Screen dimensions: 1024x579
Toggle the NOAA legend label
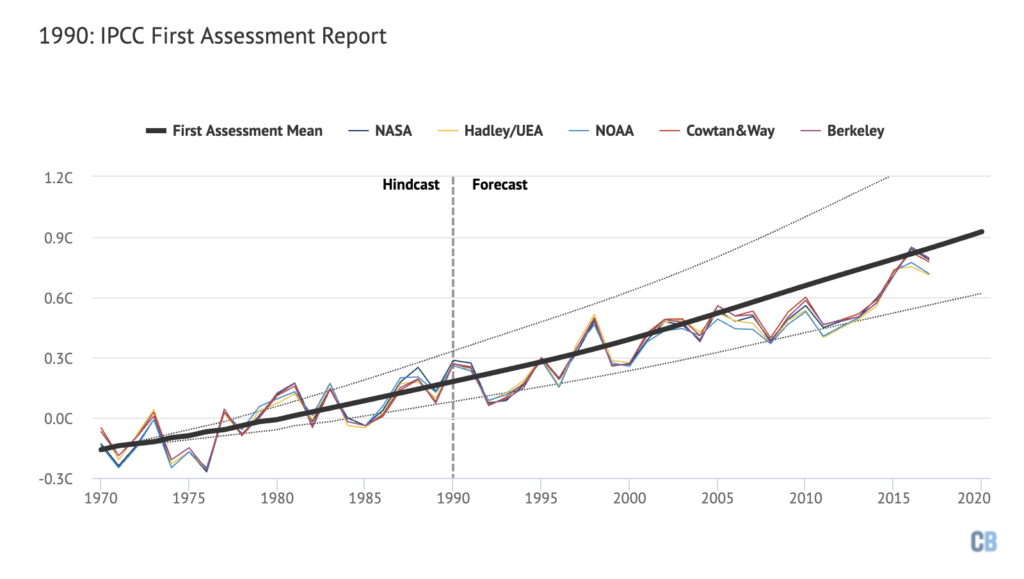[x=601, y=131]
